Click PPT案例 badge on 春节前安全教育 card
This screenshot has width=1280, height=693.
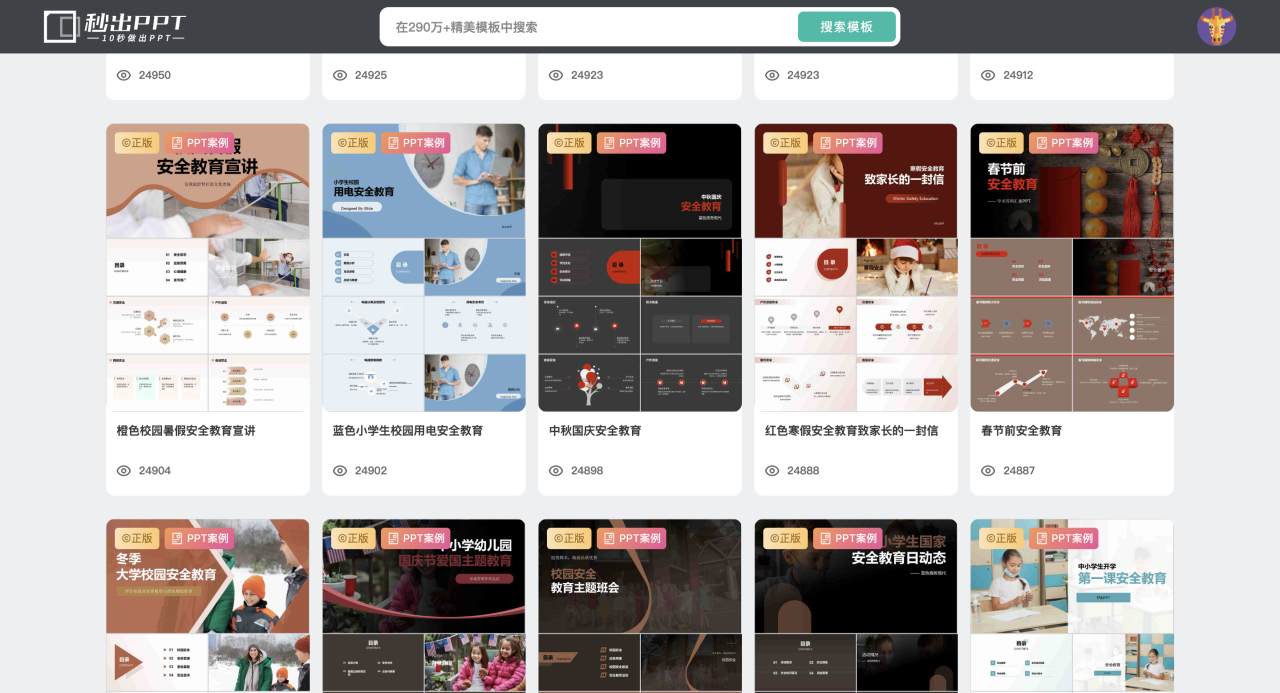pyautogui.click(x=1064, y=143)
